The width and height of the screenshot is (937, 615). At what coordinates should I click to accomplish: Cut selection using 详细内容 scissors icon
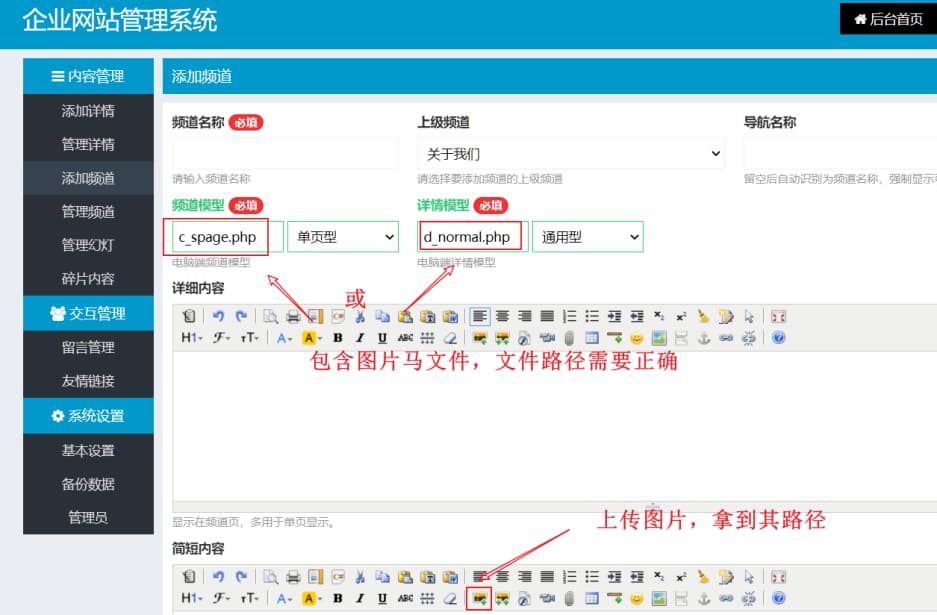click(x=360, y=316)
